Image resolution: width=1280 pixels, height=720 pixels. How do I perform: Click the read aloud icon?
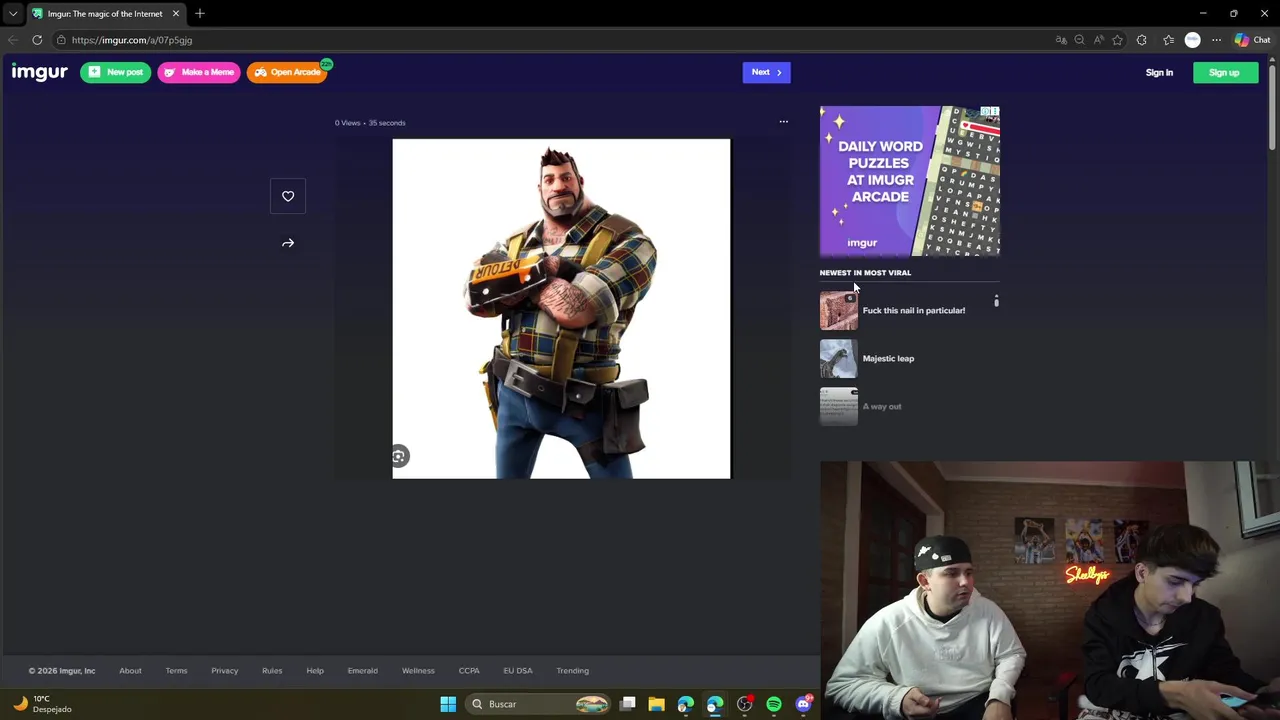click(1099, 40)
